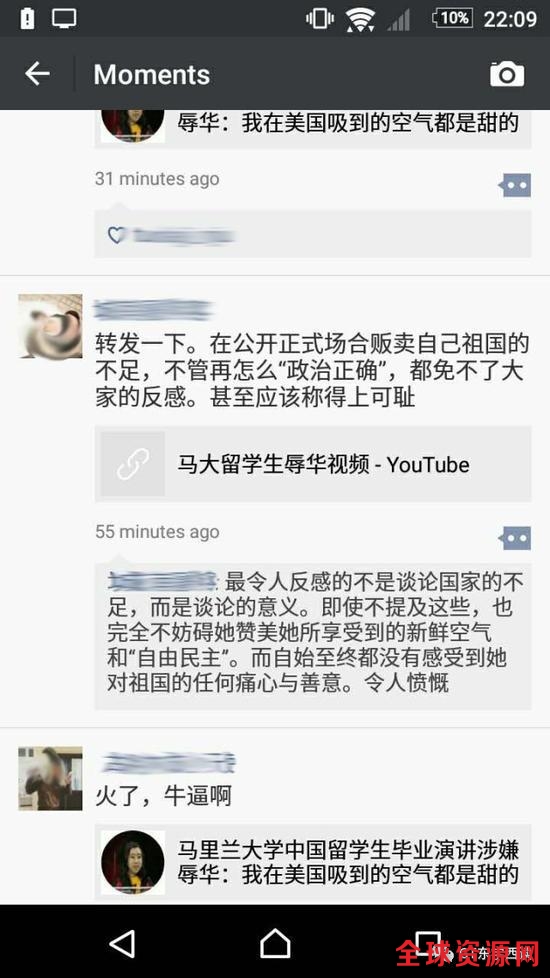Tap blurred username above 火了，牛逼啊 post
The image size is (550, 978).
[168, 762]
